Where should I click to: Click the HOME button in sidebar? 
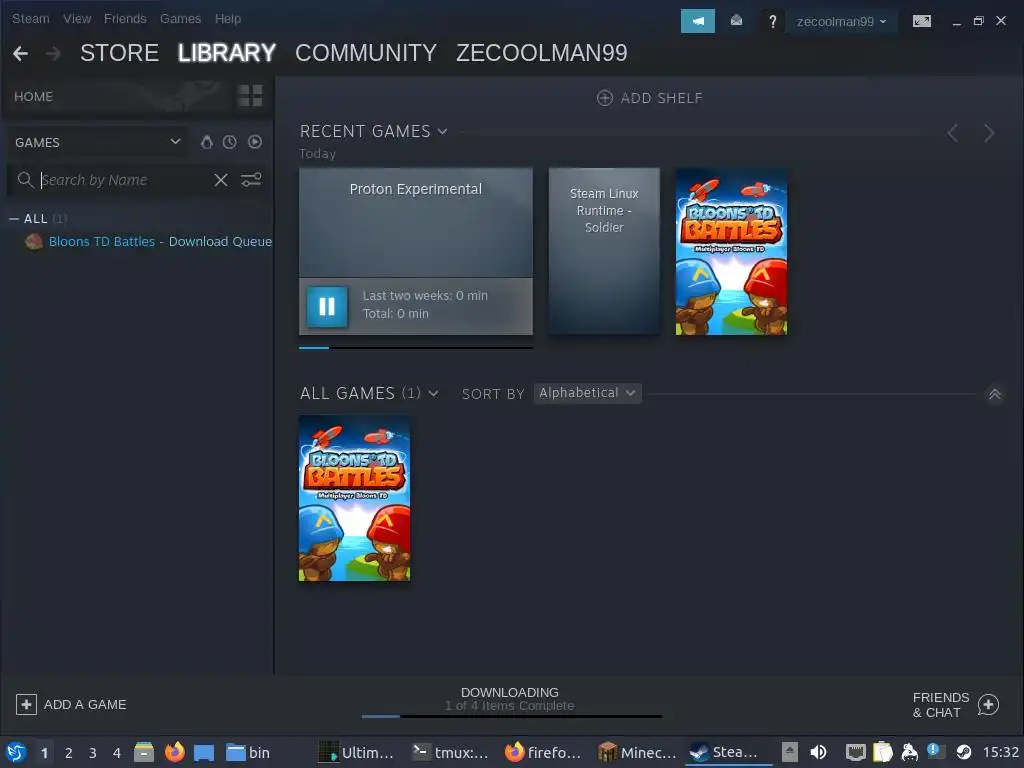[33, 97]
